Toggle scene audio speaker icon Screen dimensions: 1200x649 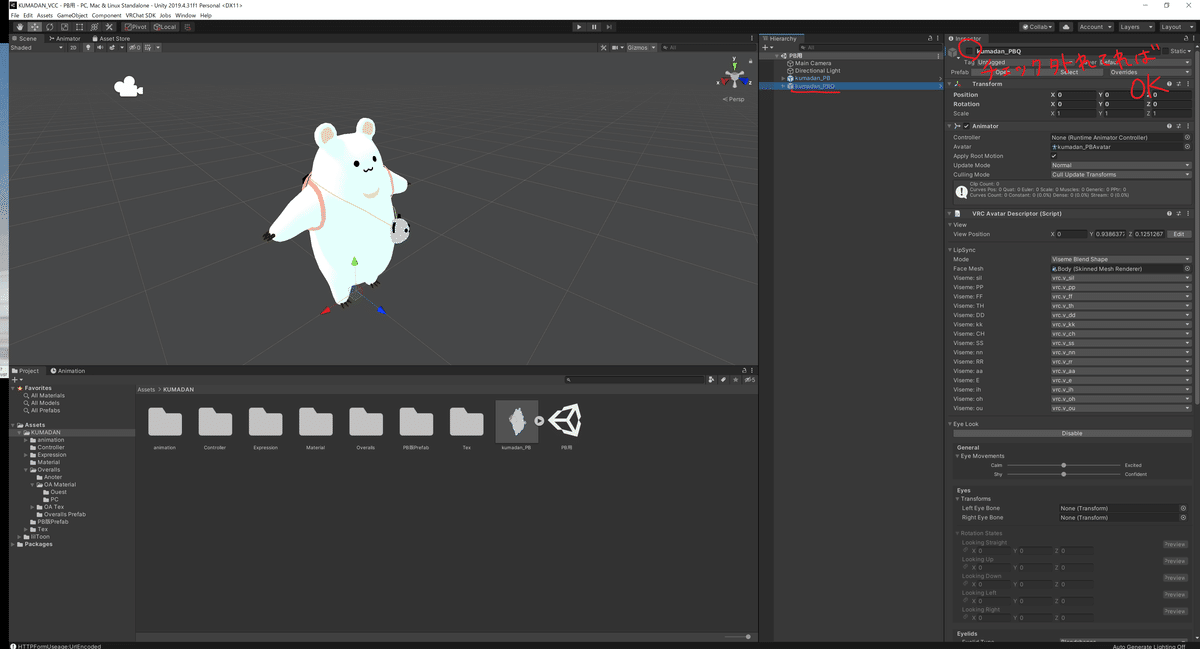[x=99, y=47]
